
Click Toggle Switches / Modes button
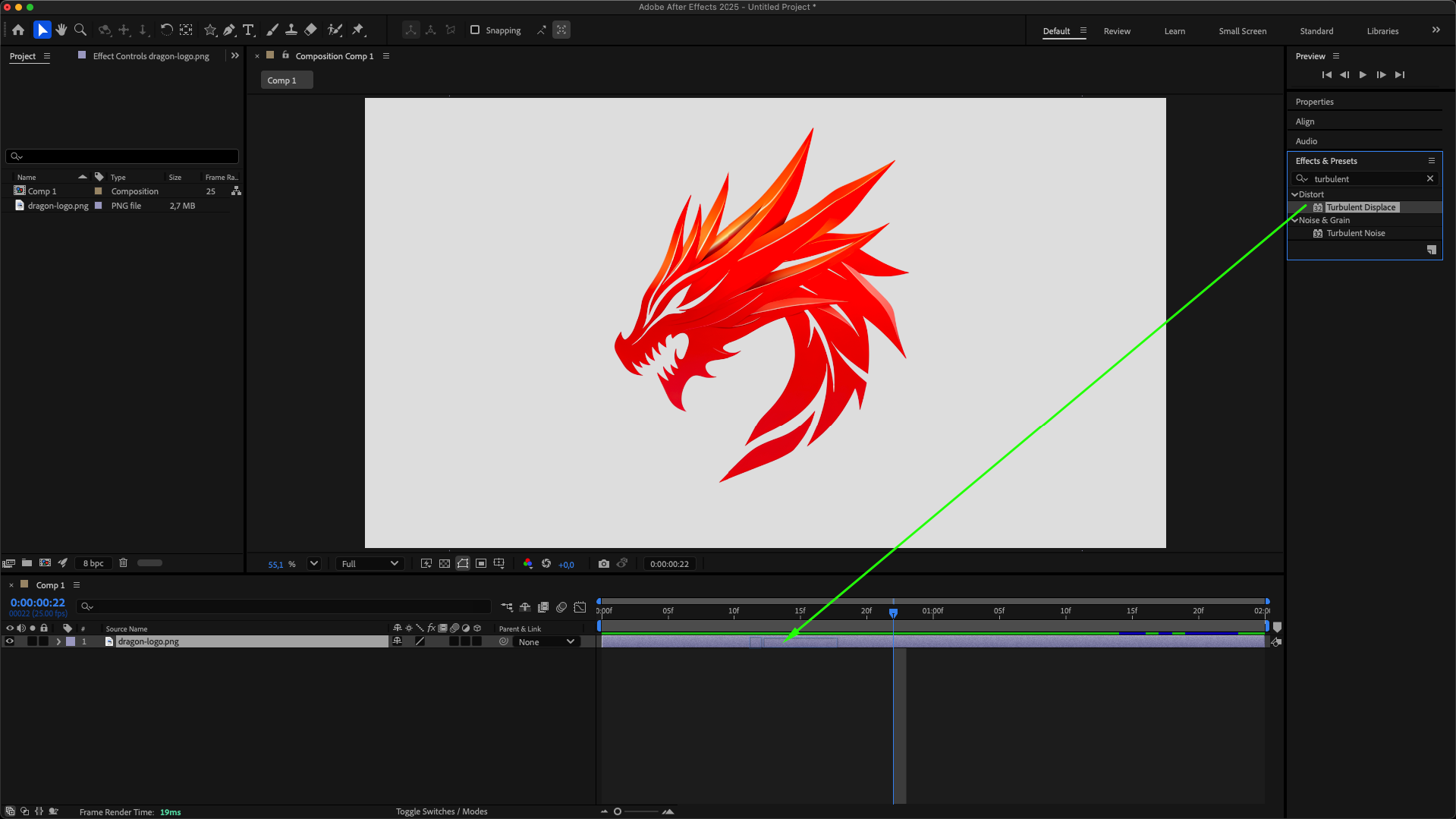click(x=442, y=811)
